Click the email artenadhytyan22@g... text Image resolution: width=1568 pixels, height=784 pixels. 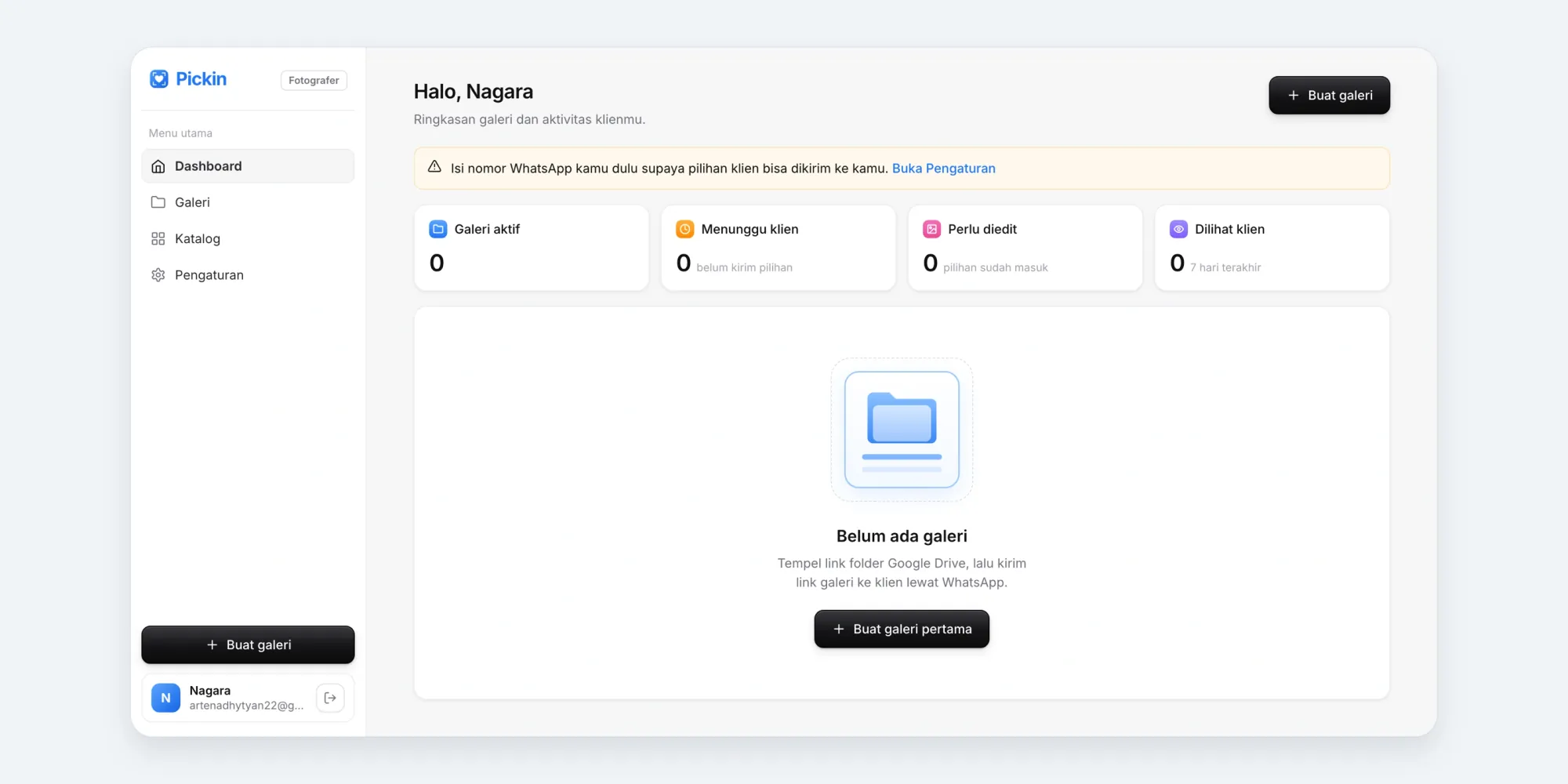246,706
